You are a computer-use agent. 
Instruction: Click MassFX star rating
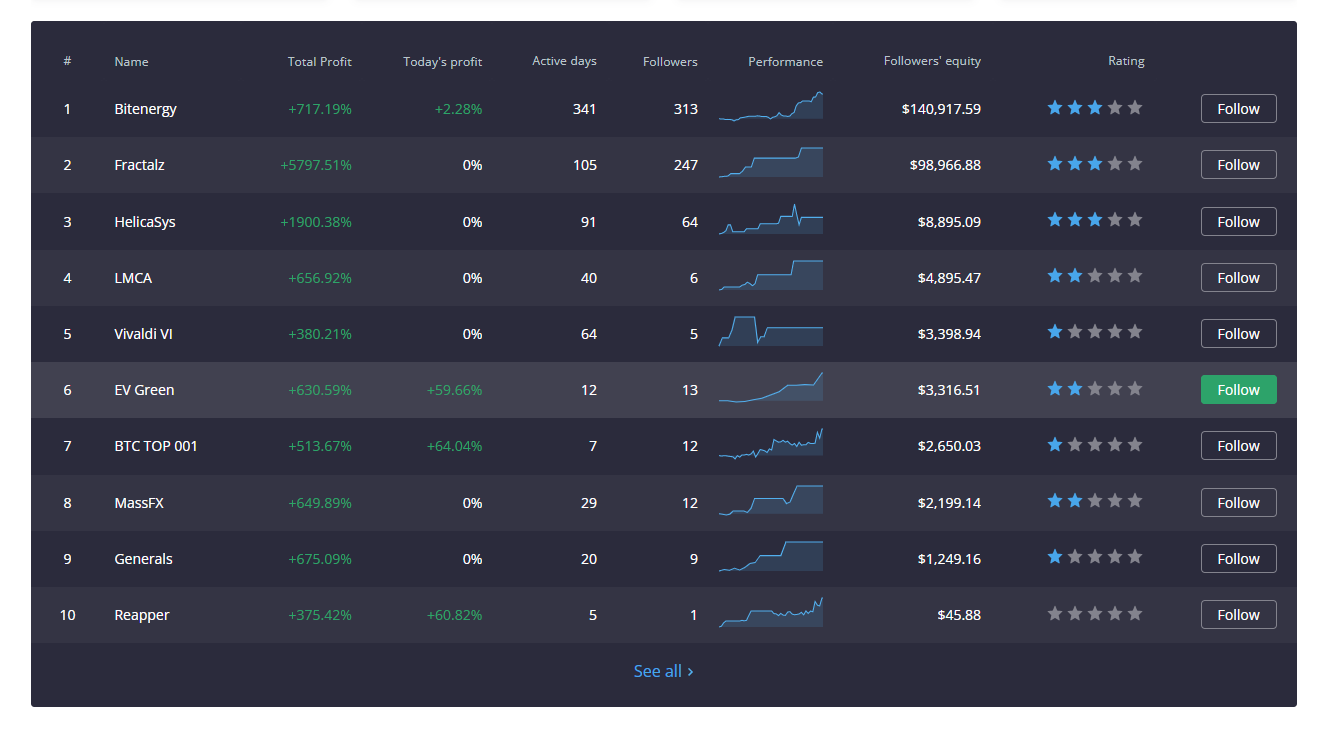[1095, 501]
